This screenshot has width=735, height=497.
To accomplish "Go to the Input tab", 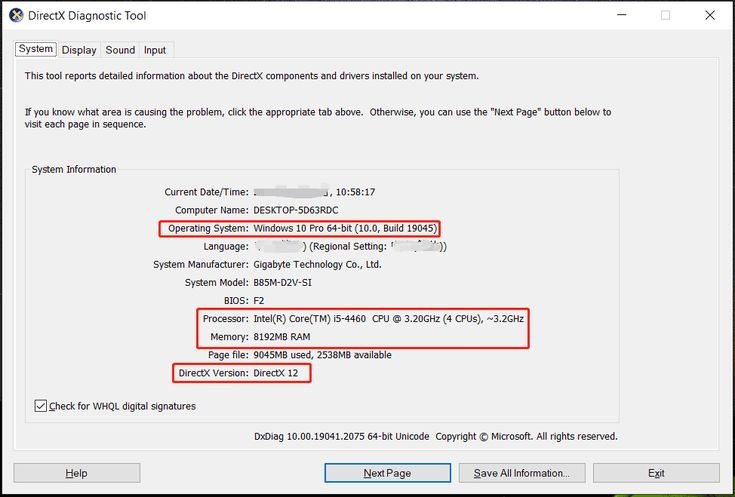I will (x=155, y=50).
